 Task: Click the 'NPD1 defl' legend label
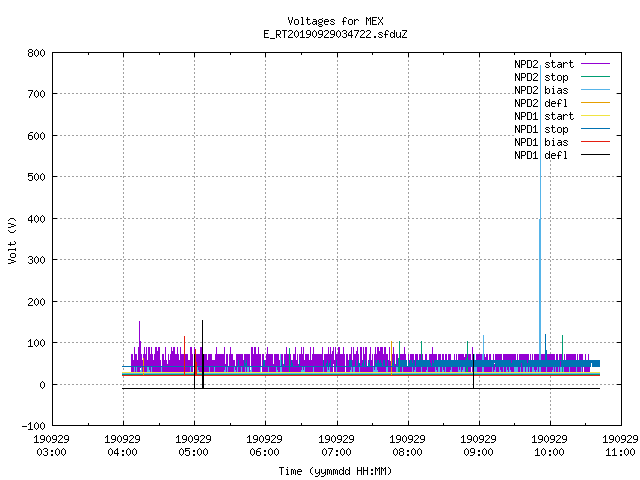coord(541,156)
